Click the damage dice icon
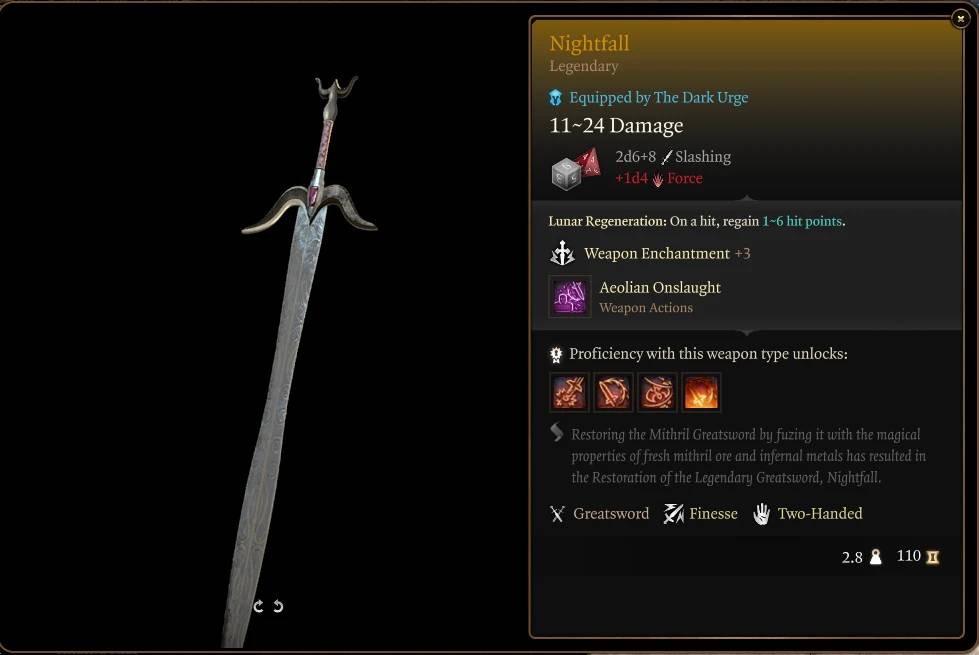The width and height of the screenshot is (979, 655). (576, 168)
